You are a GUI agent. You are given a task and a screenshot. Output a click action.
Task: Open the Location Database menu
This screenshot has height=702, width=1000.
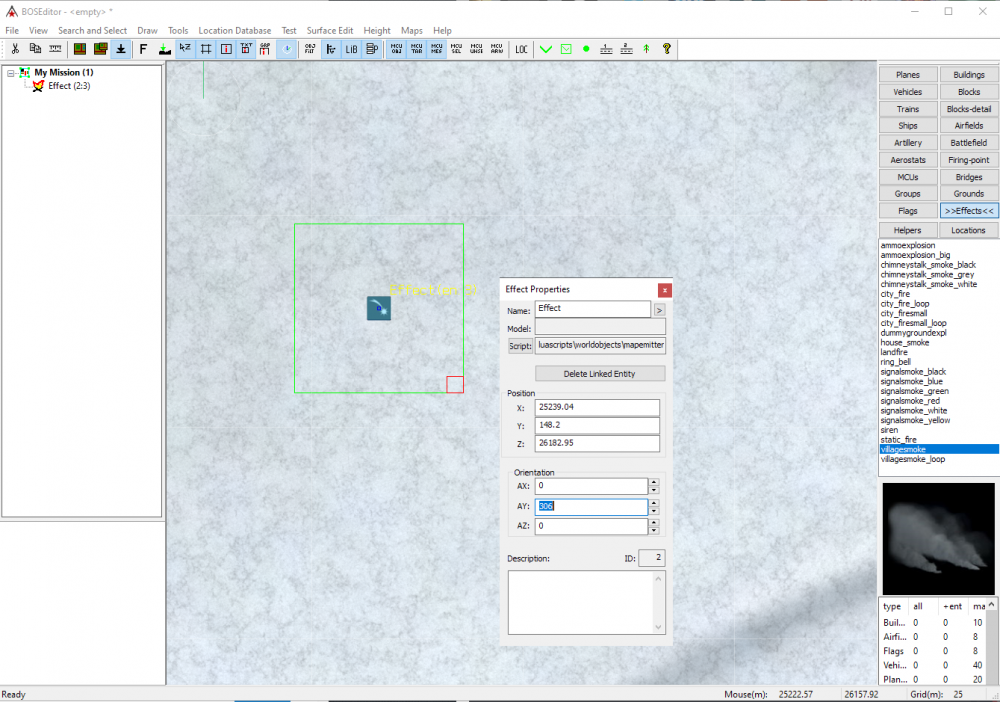click(x=234, y=31)
